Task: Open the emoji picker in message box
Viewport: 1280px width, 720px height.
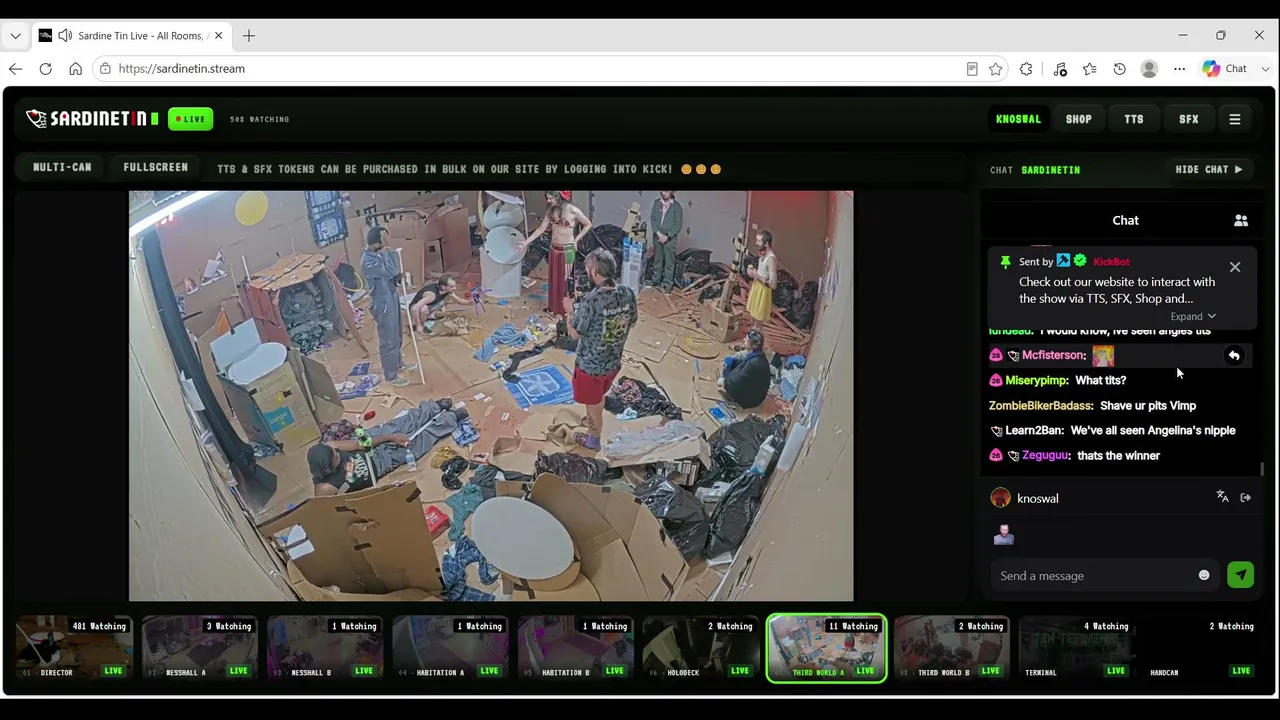Action: (x=1204, y=575)
